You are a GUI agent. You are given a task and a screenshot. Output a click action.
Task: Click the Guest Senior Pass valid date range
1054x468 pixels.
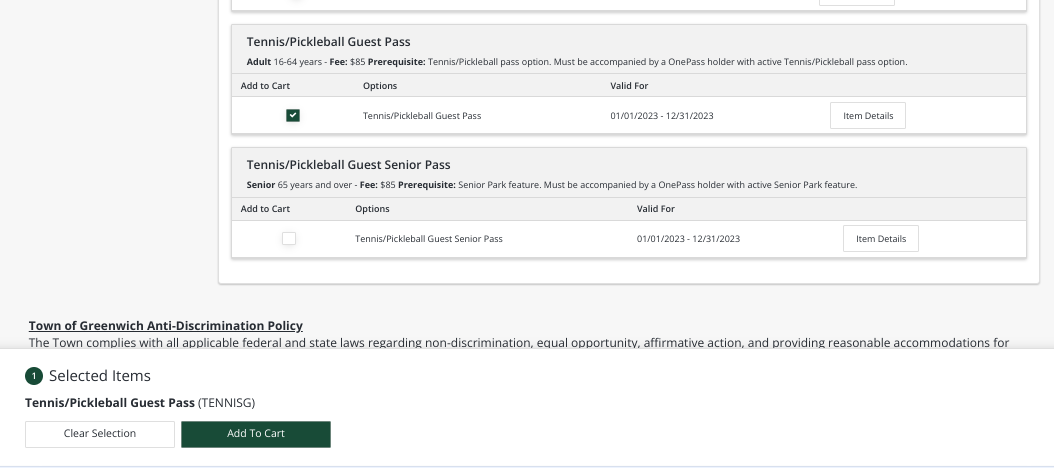point(688,239)
